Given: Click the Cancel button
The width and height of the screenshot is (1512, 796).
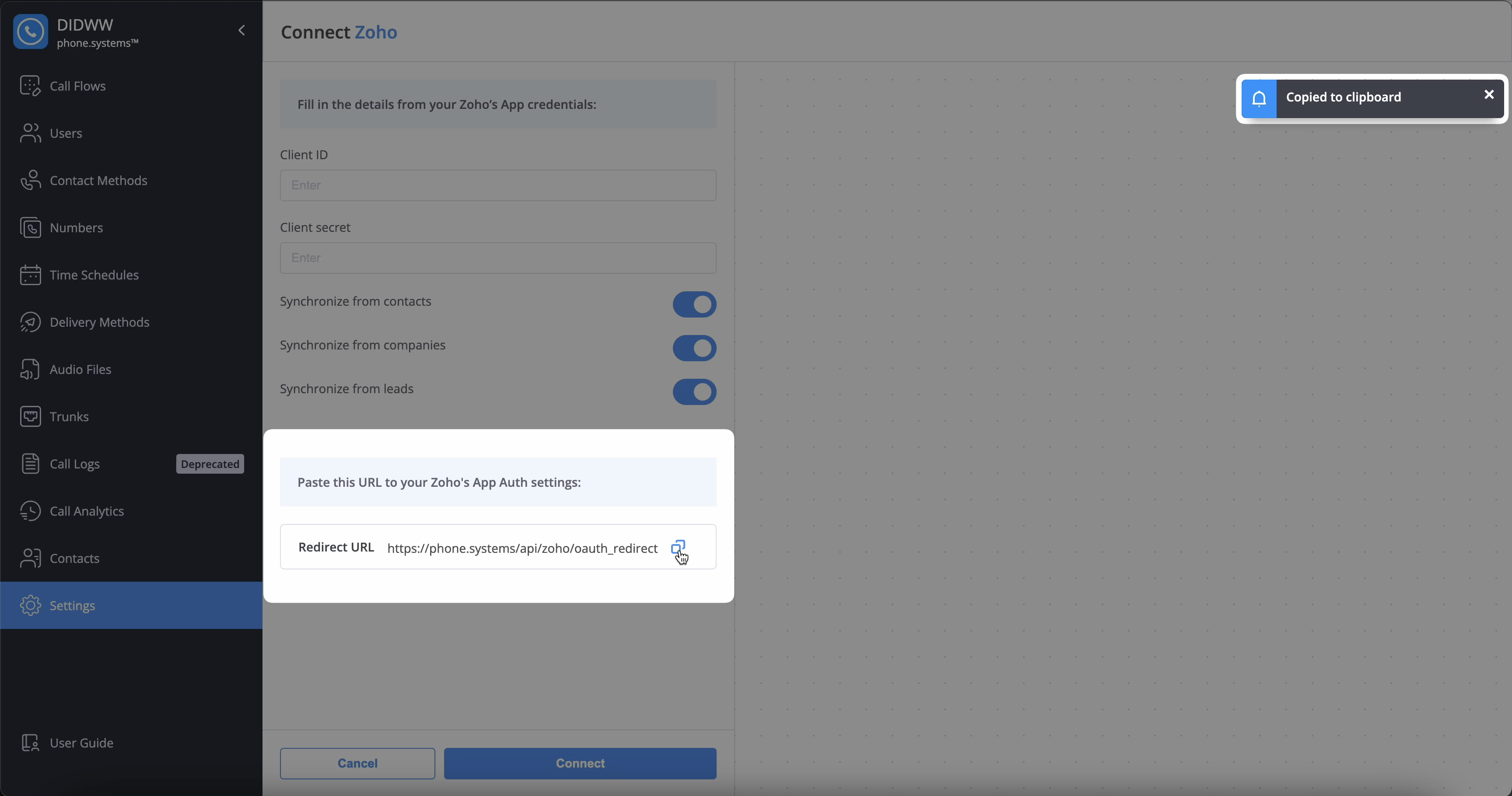Looking at the screenshot, I should [x=357, y=763].
